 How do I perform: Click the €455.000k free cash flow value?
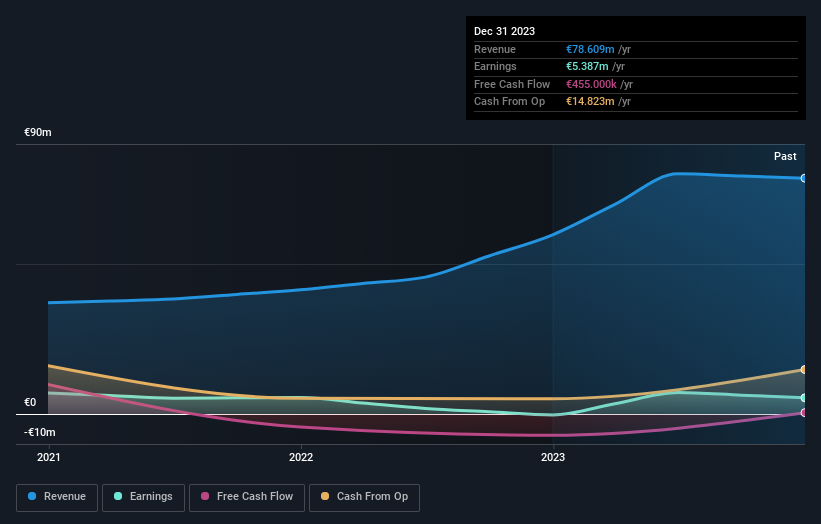[591, 84]
